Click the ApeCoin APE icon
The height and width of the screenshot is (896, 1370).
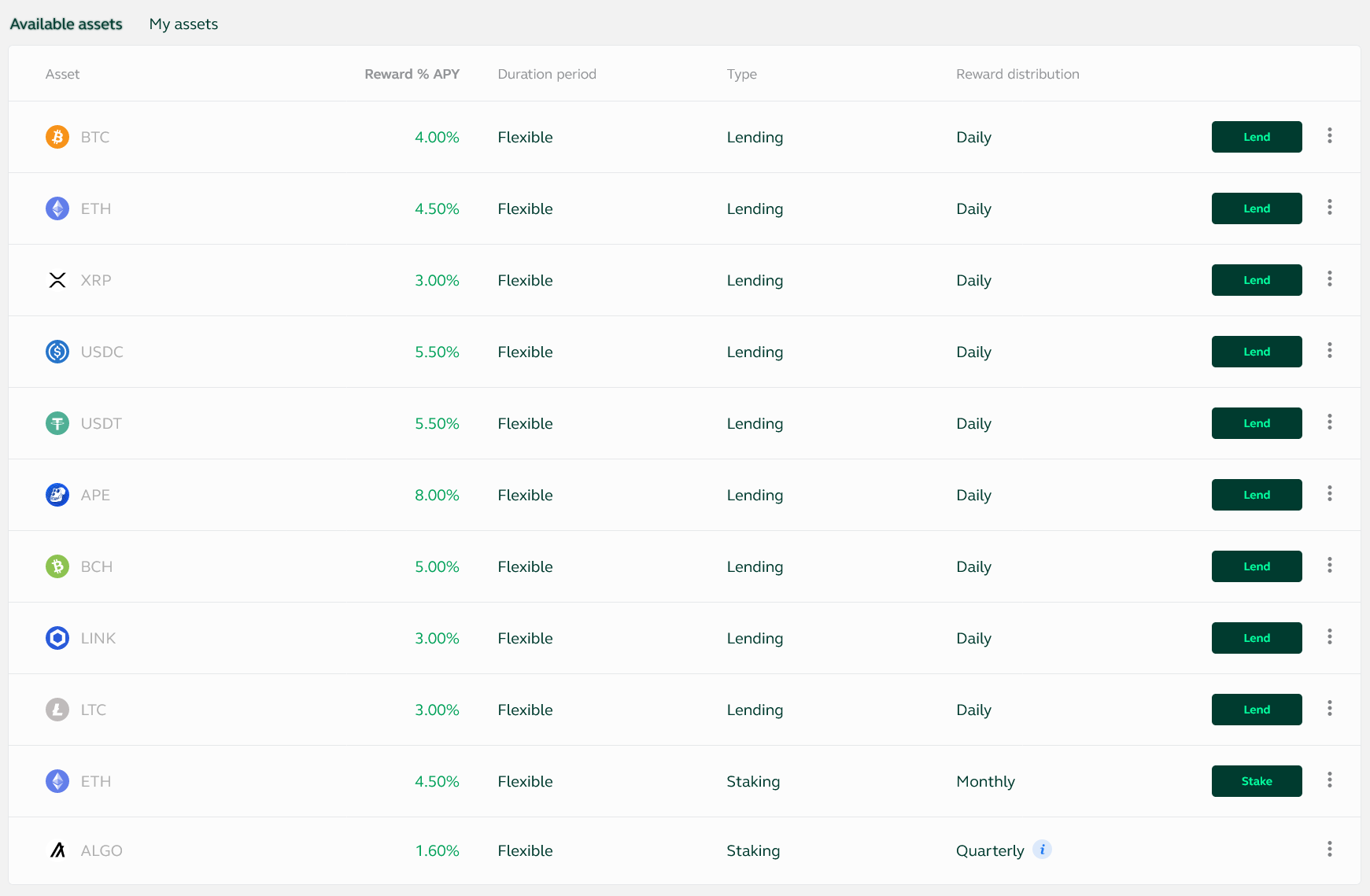pos(57,495)
